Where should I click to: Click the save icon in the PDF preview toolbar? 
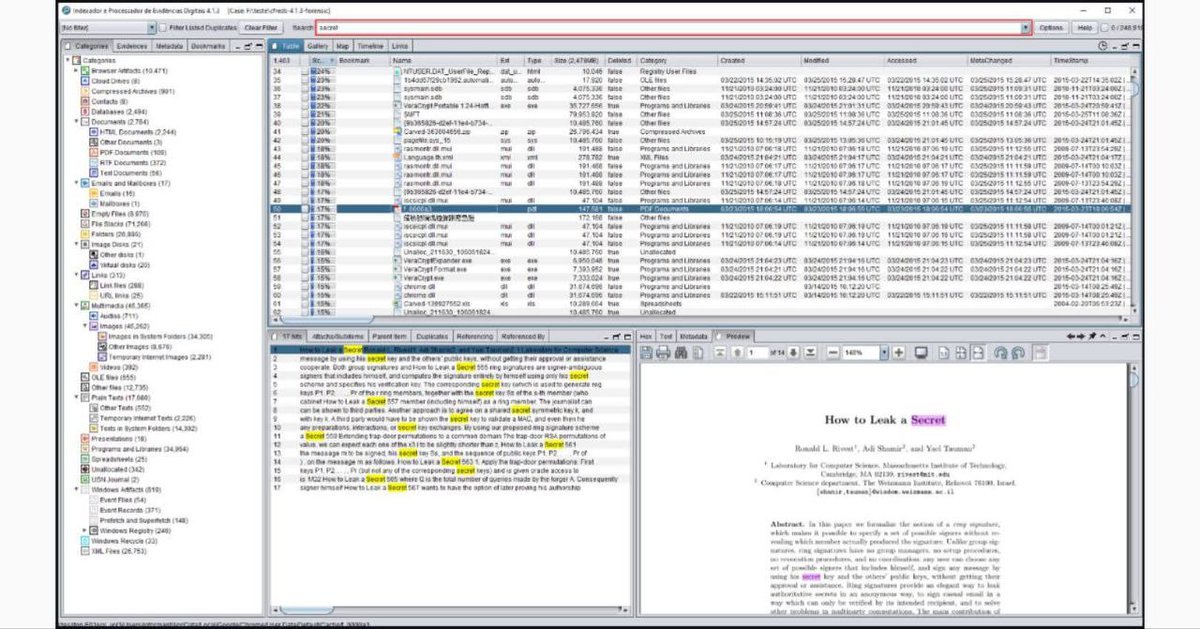coord(646,353)
